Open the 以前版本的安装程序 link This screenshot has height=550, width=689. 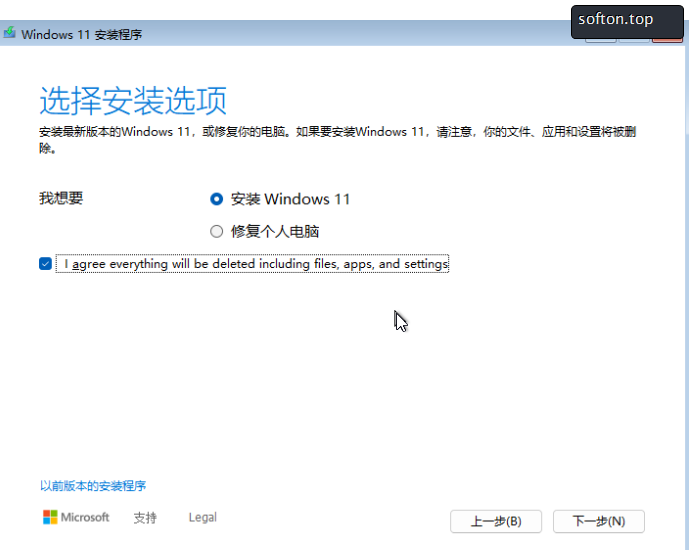[93, 486]
